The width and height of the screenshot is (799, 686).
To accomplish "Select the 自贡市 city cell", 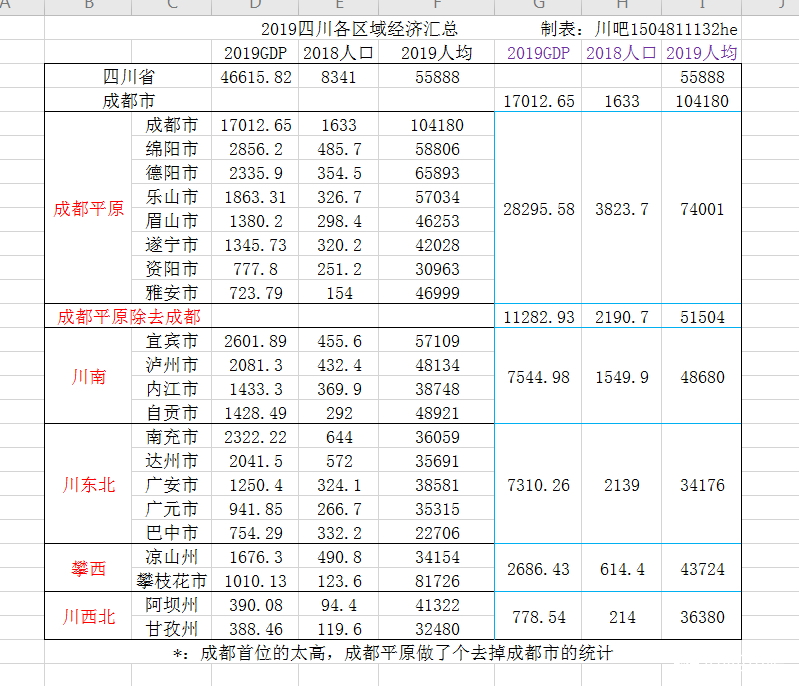I will (x=172, y=412).
